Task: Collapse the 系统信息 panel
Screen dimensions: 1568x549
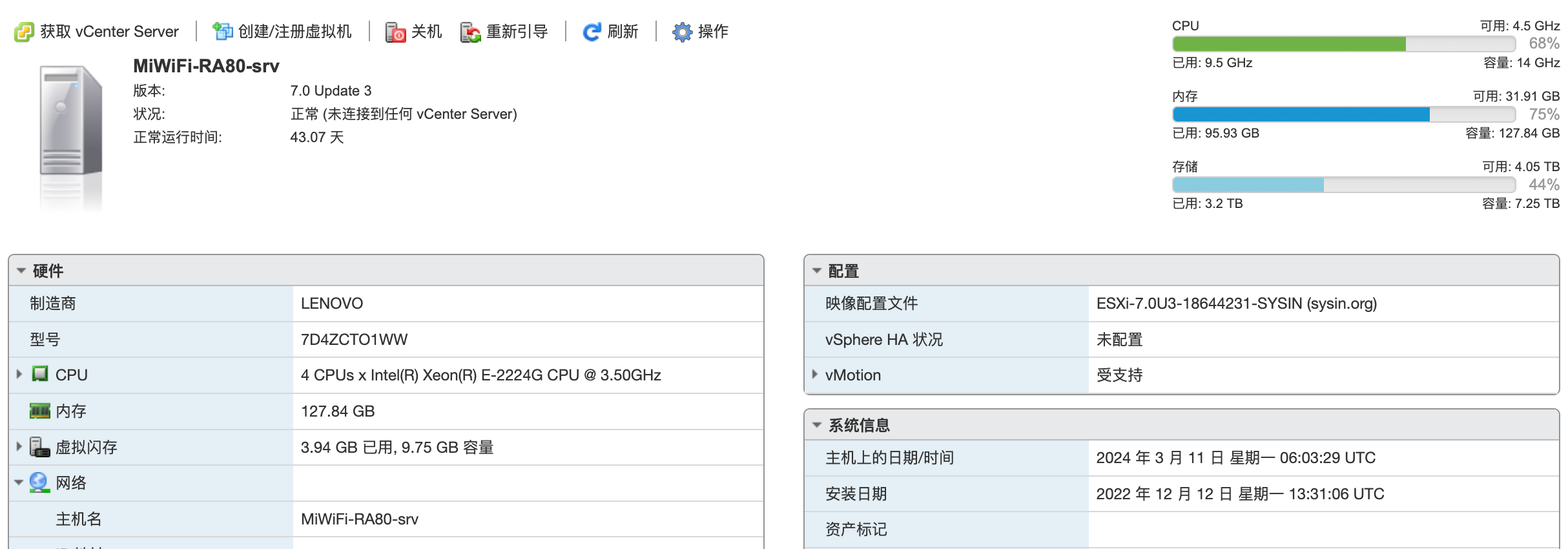Action: [x=817, y=425]
